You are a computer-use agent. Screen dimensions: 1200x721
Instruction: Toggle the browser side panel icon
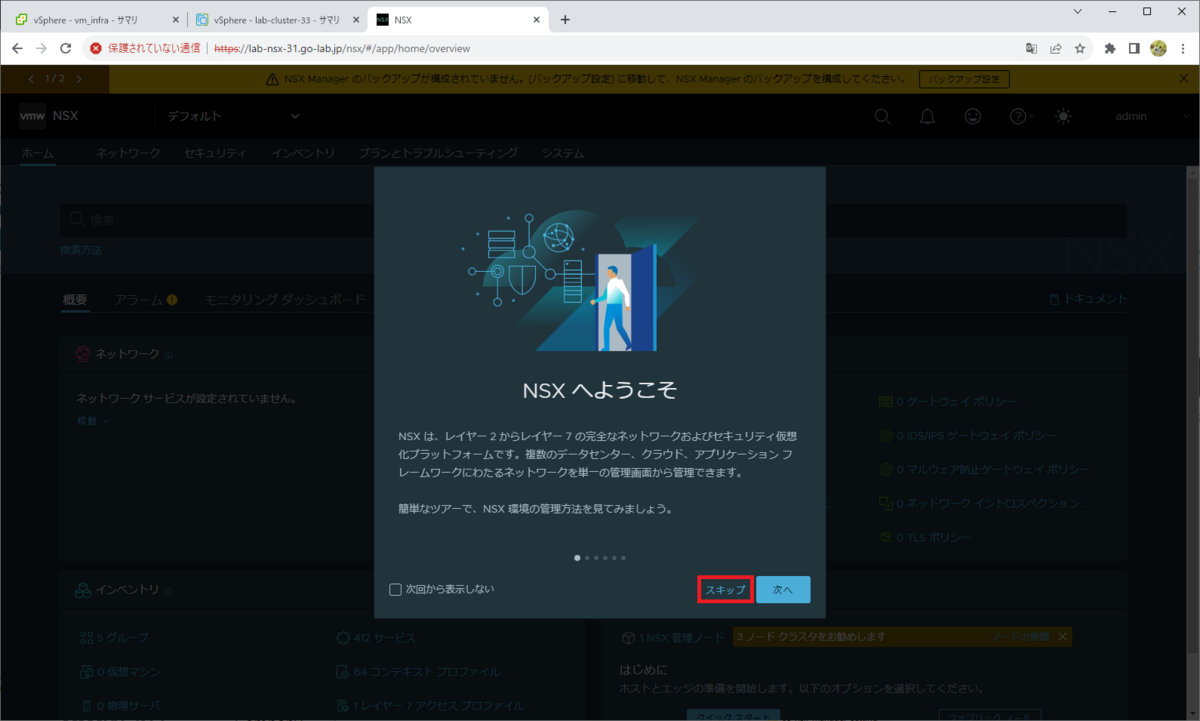[x=1135, y=48]
